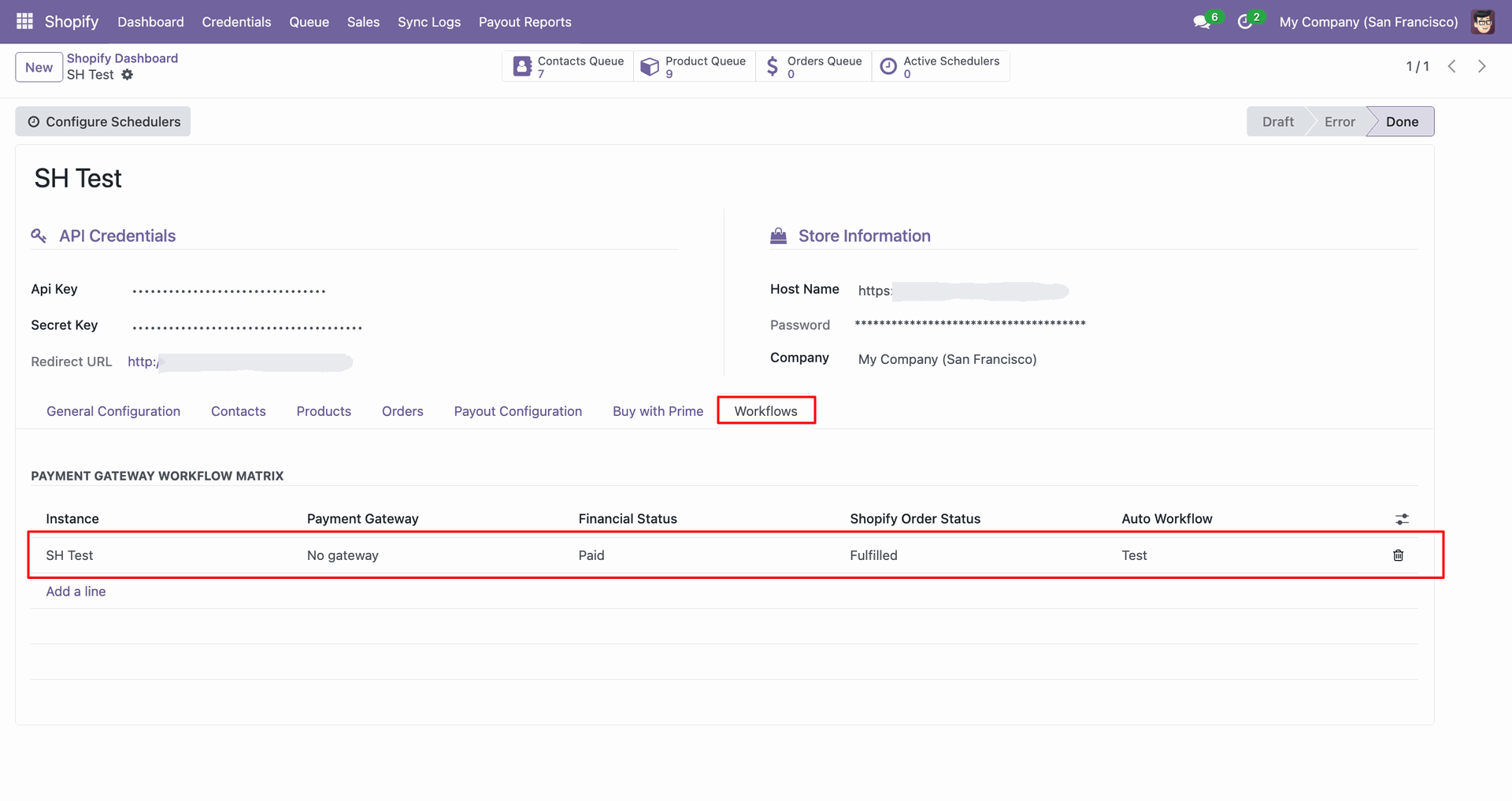
Task: Click the user avatar in top bar
Action: (1483, 22)
